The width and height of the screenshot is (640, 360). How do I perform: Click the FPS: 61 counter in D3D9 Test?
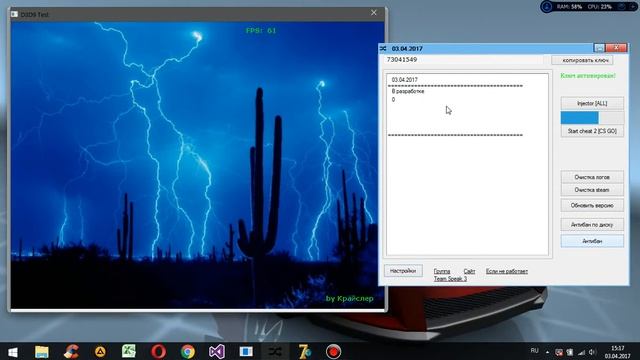coord(261,31)
